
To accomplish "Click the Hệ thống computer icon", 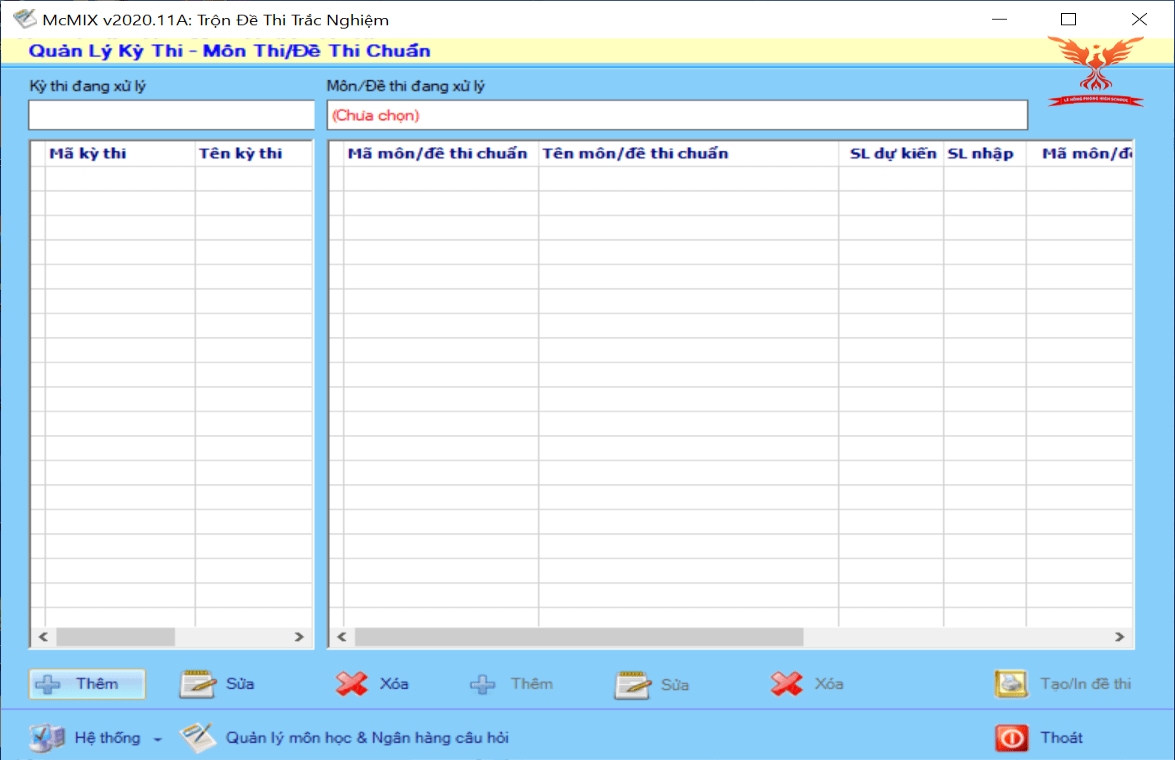I will click(x=47, y=738).
